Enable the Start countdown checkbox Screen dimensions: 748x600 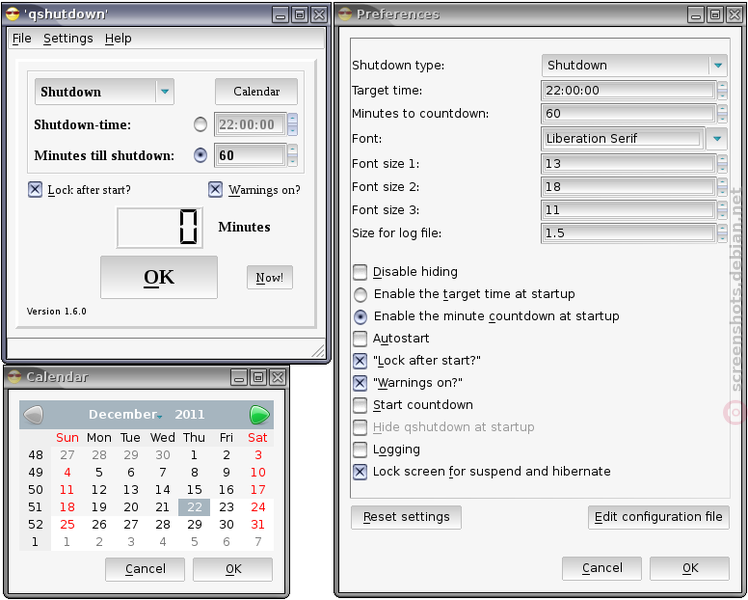pyautogui.click(x=360, y=405)
